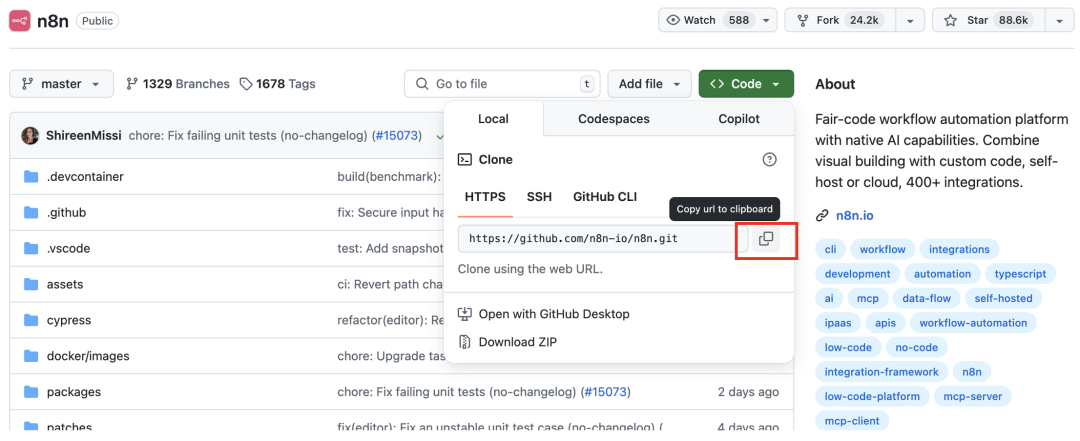The width and height of the screenshot is (1080, 441).
Task: Open the clone help question mark icon
Action: pos(769,160)
